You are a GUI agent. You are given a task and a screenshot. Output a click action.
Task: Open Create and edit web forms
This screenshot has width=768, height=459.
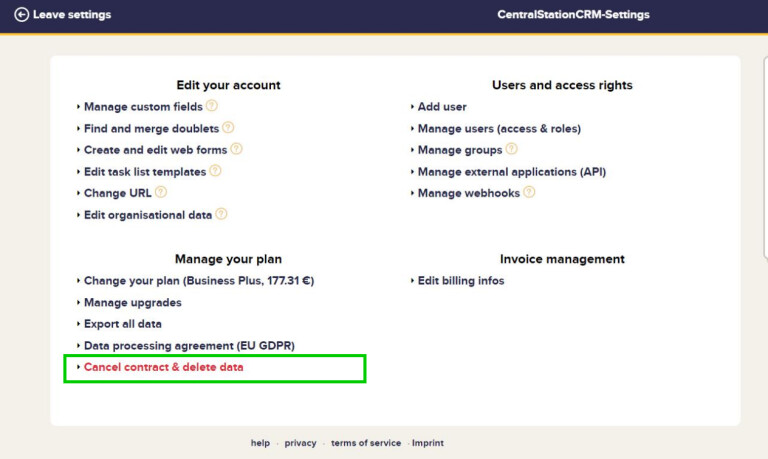(x=155, y=150)
